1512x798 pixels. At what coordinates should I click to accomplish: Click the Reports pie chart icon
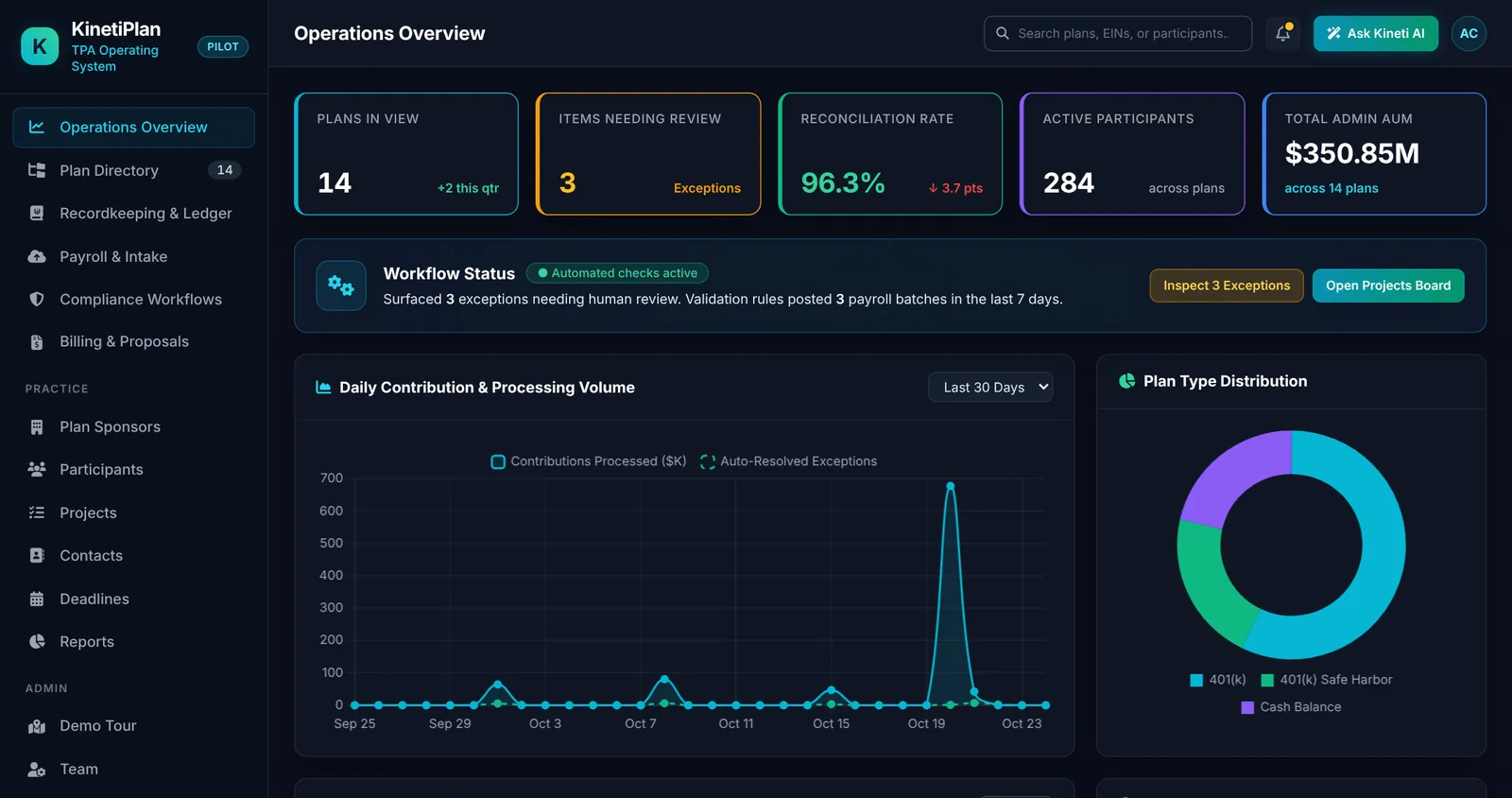click(x=37, y=641)
